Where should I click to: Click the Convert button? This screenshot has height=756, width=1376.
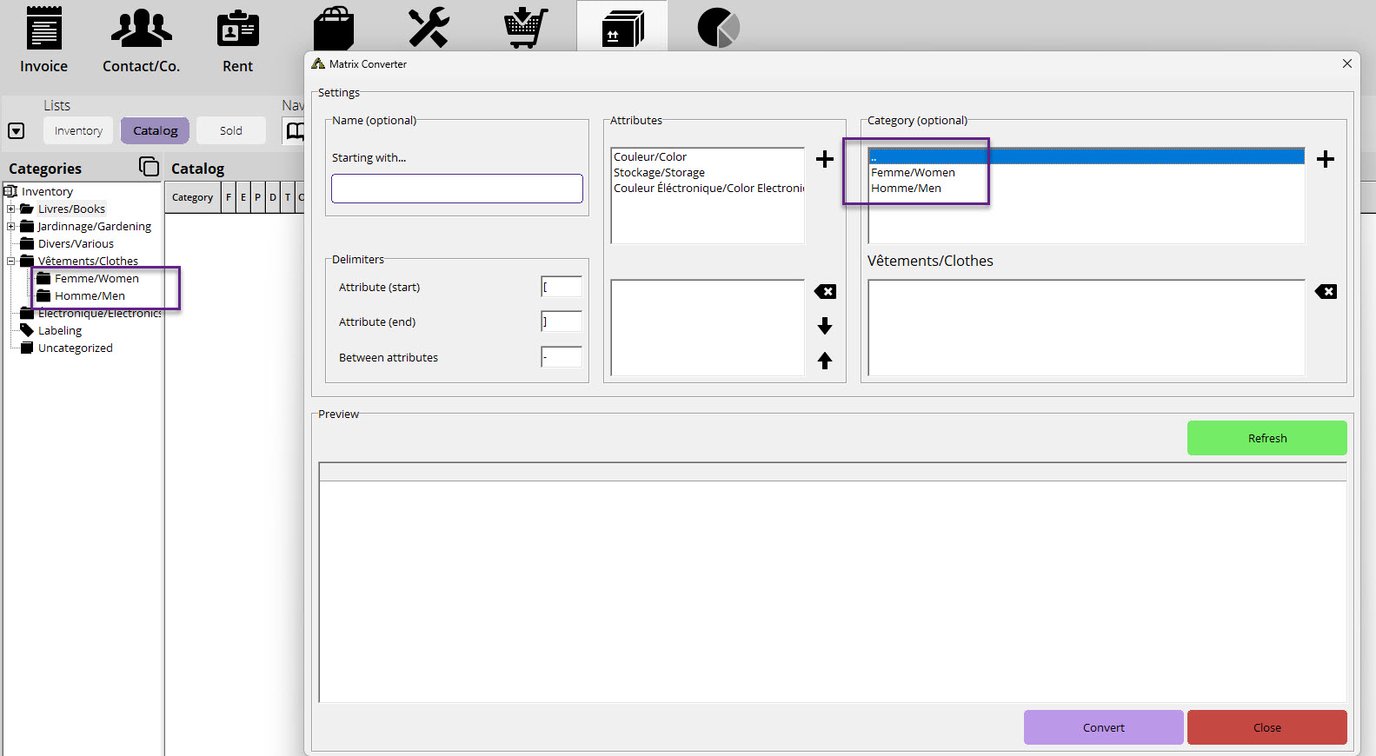(1103, 727)
